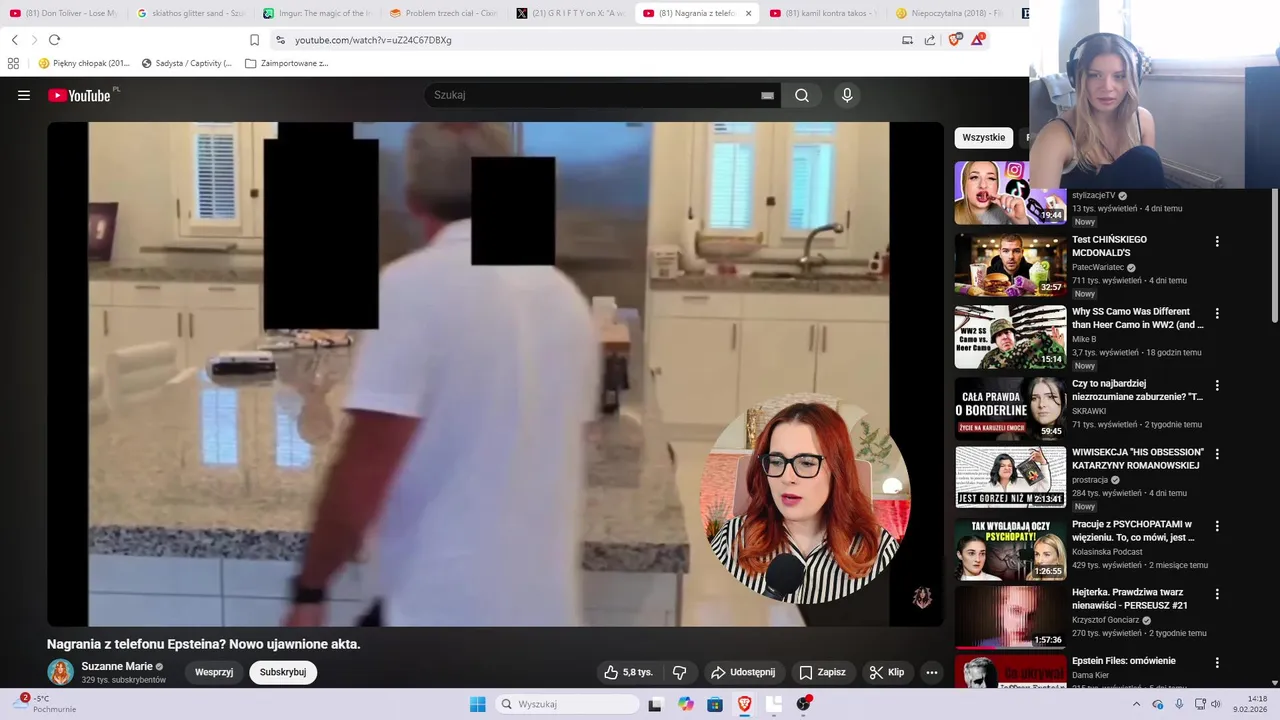Dislike the video with thumbs-down

pos(679,672)
